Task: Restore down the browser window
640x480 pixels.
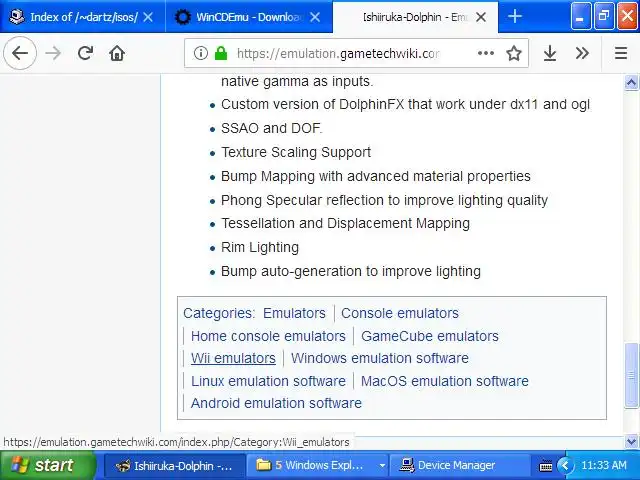Action: point(604,17)
